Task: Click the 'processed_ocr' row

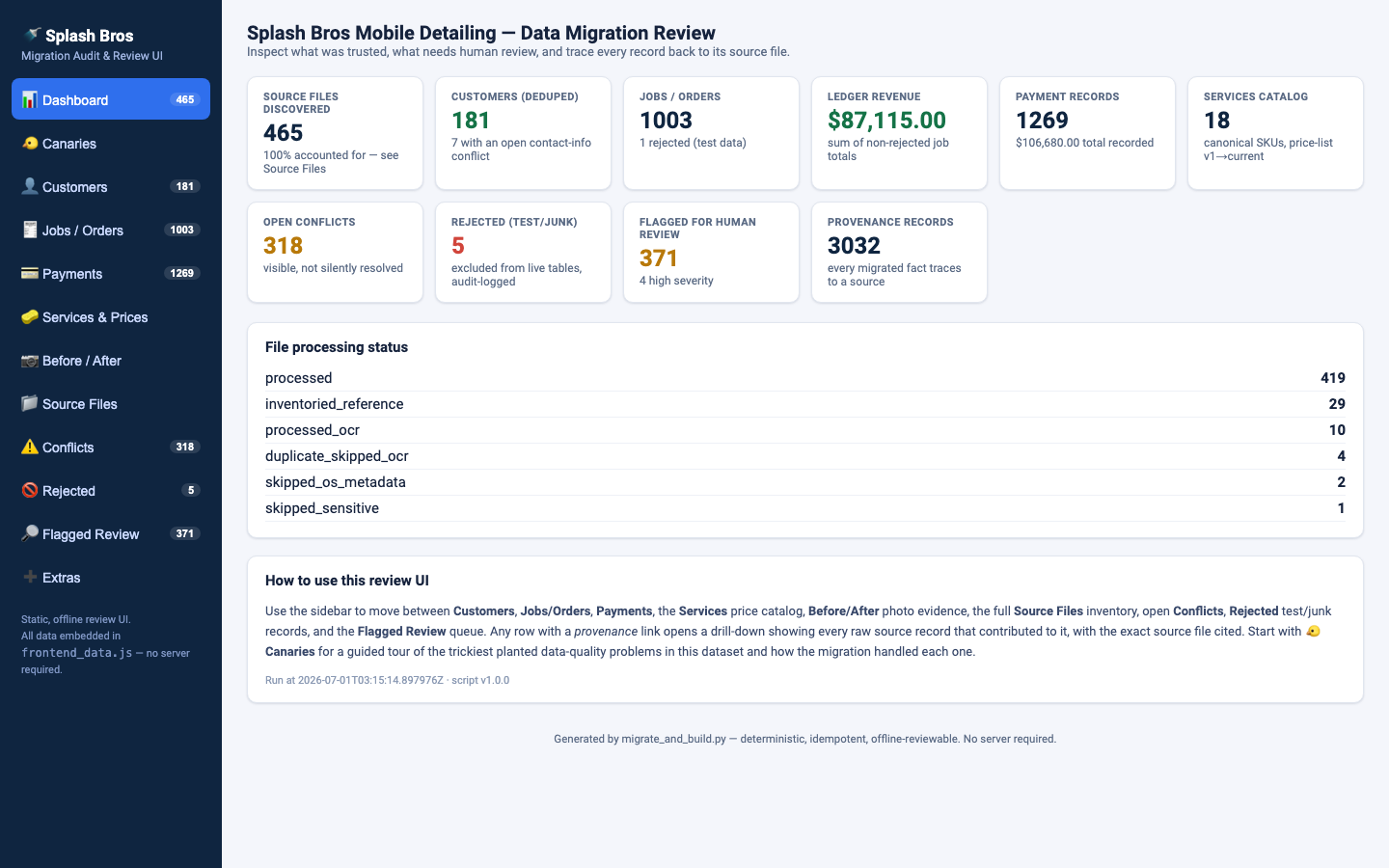Action: (x=805, y=430)
